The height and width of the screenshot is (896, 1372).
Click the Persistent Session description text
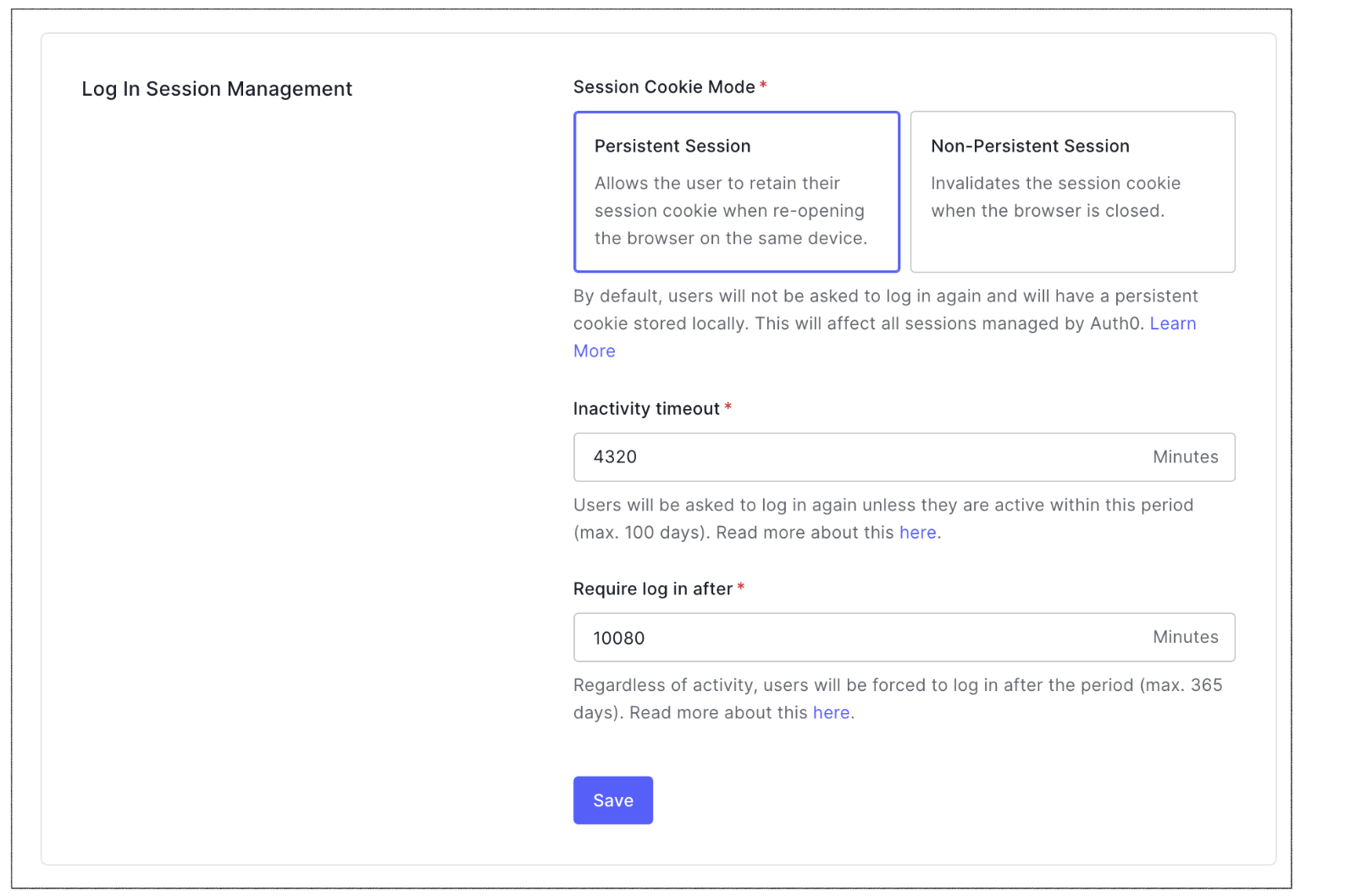coord(730,211)
